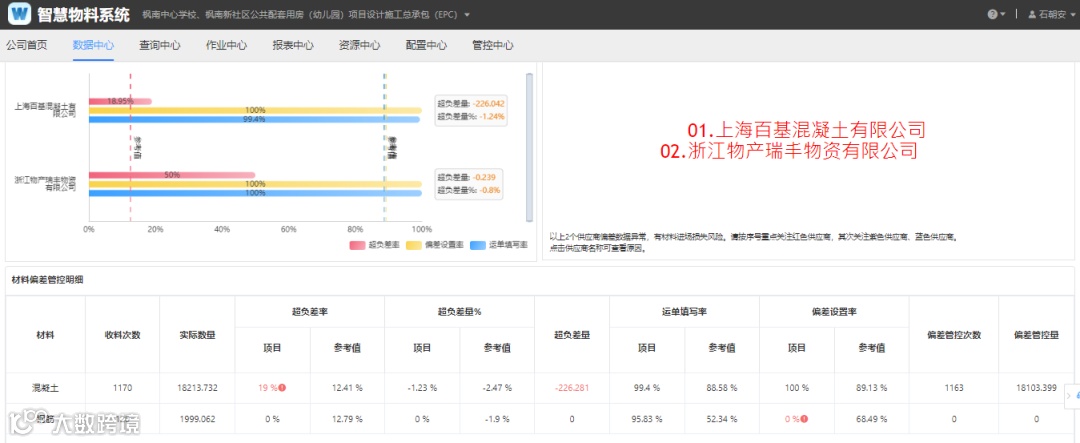Select the 混凝土 material row cell
Viewport: 1080px width, 443px height.
(45, 388)
